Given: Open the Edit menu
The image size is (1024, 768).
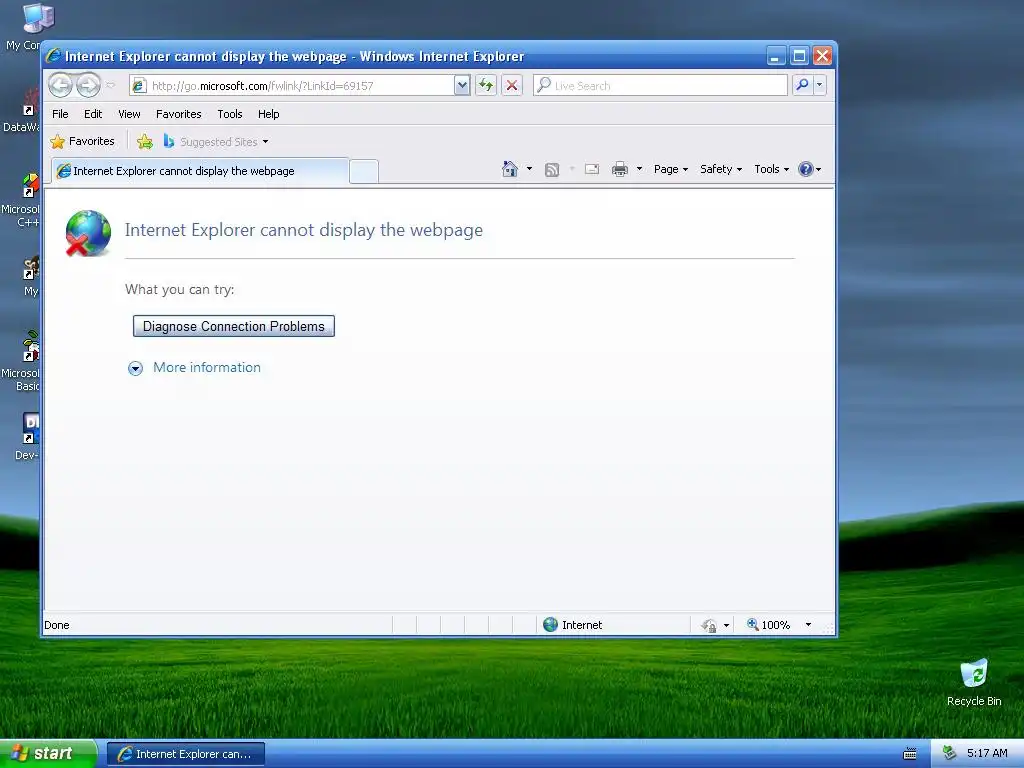Looking at the screenshot, I should 93,114.
